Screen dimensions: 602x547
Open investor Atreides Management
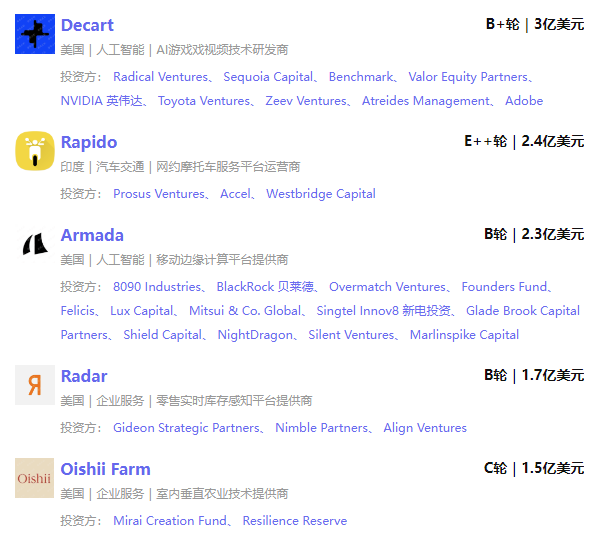(426, 101)
